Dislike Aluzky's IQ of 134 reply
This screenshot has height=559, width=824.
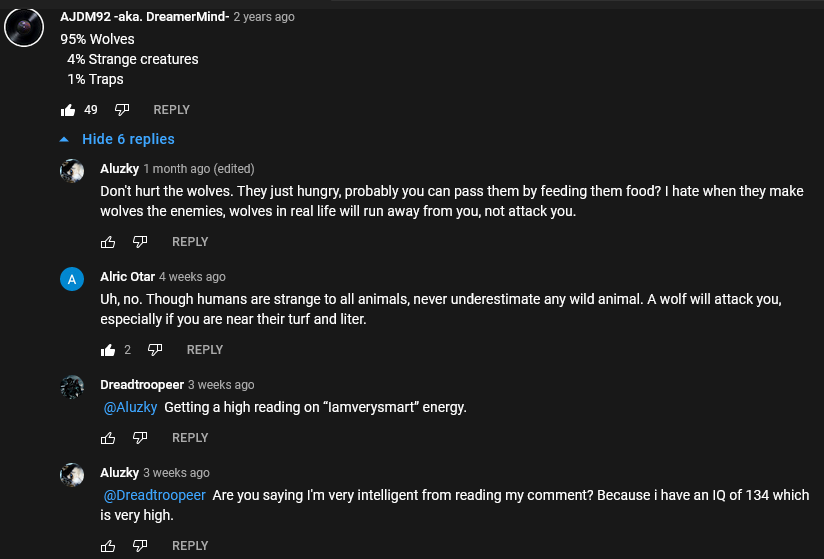click(140, 546)
